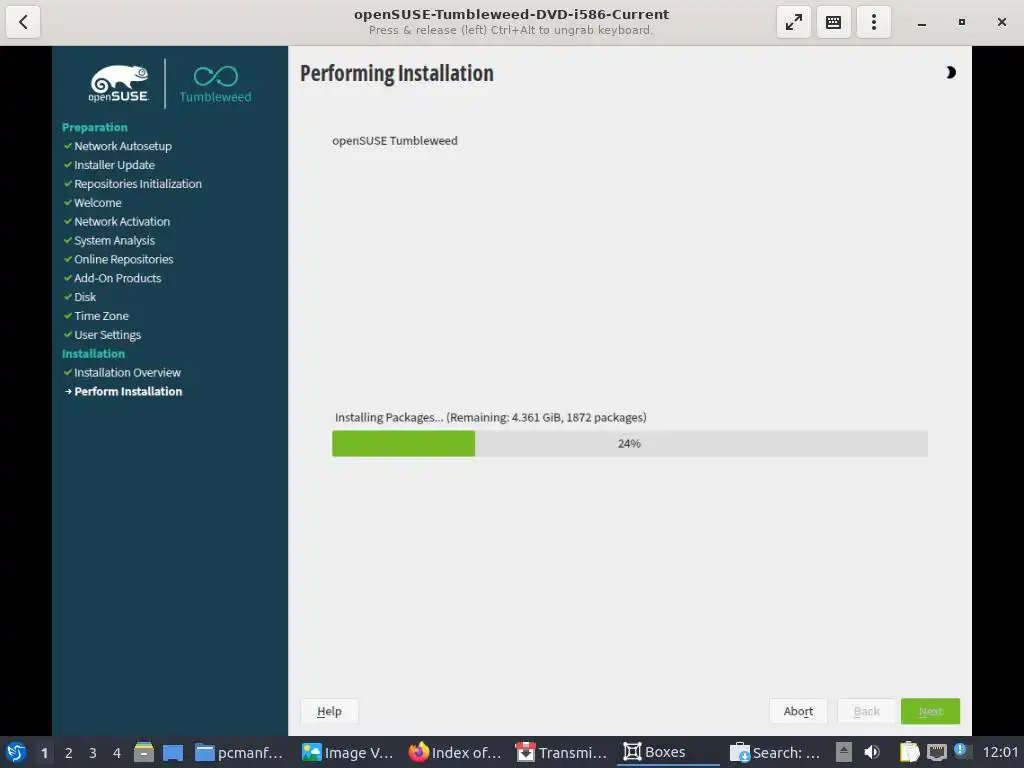Abort the installation
This screenshot has height=768, width=1024.
798,711
